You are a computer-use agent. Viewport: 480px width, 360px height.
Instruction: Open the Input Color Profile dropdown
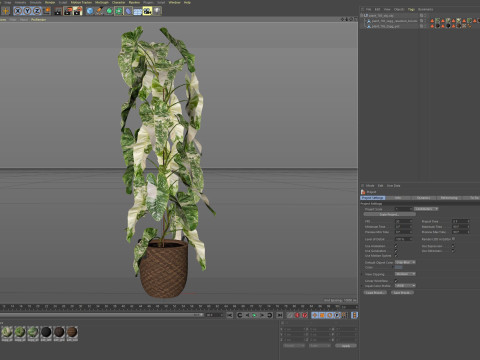tap(405, 286)
